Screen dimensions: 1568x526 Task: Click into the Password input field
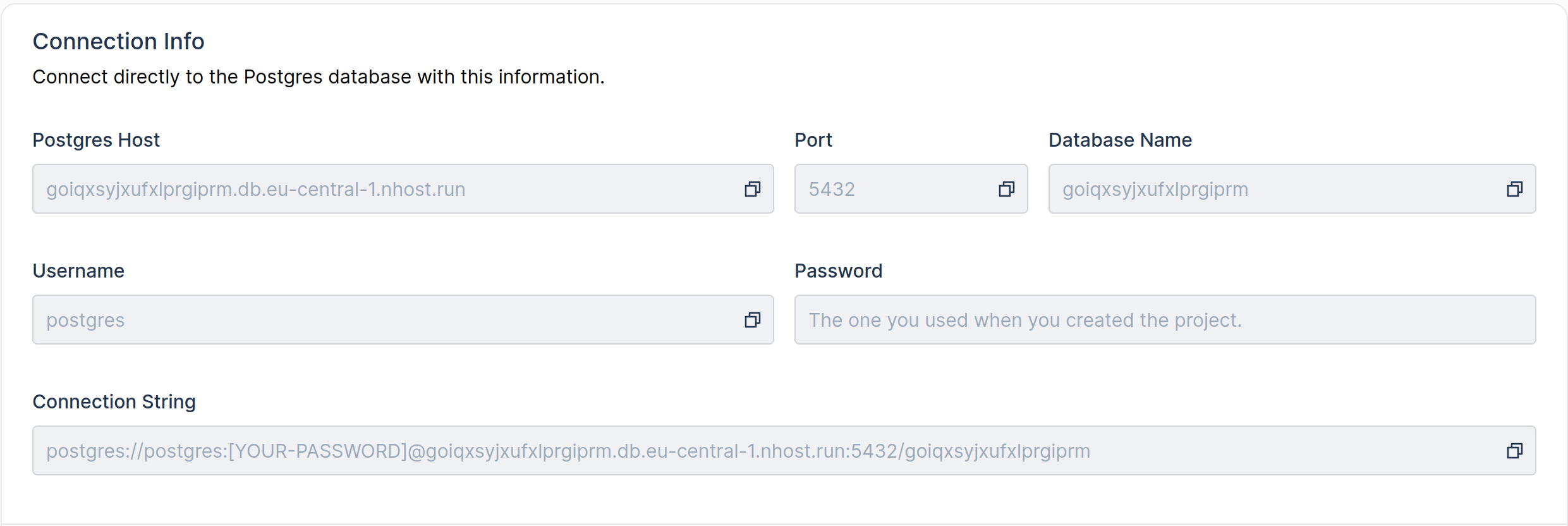pos(1165,320)
